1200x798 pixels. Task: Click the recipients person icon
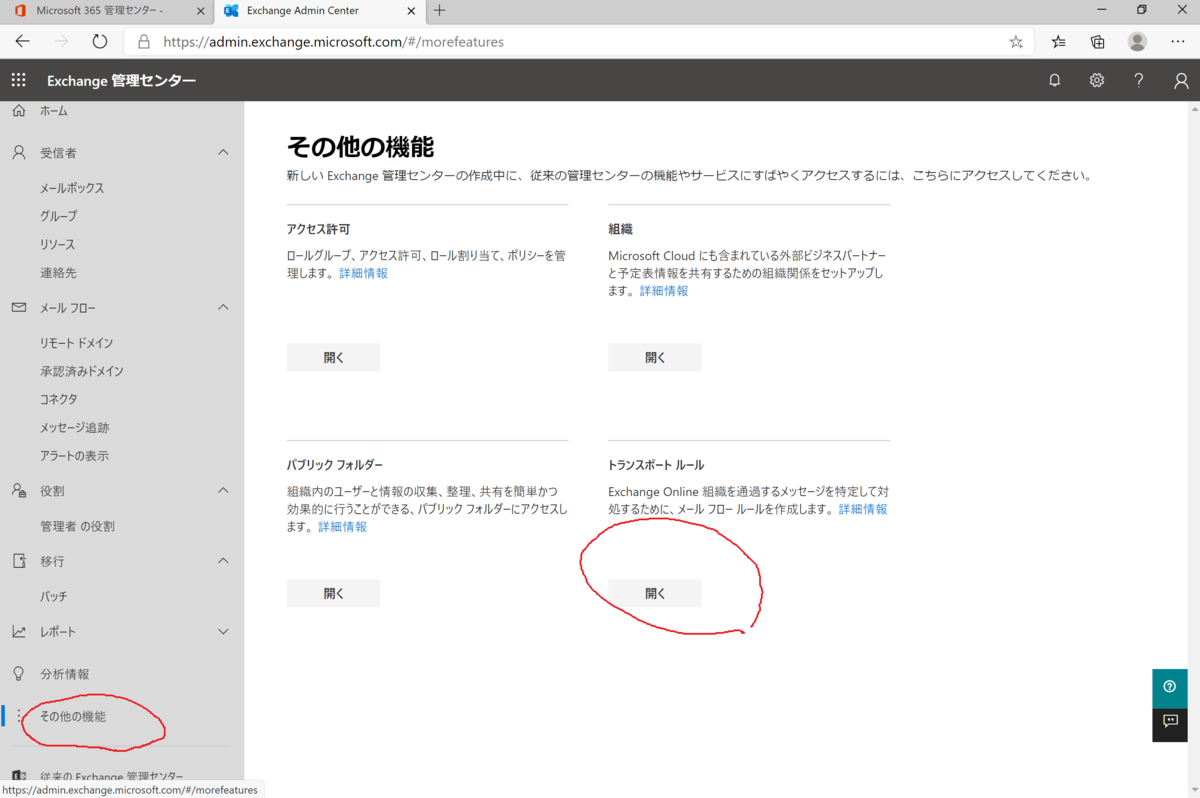coord(19,153)
